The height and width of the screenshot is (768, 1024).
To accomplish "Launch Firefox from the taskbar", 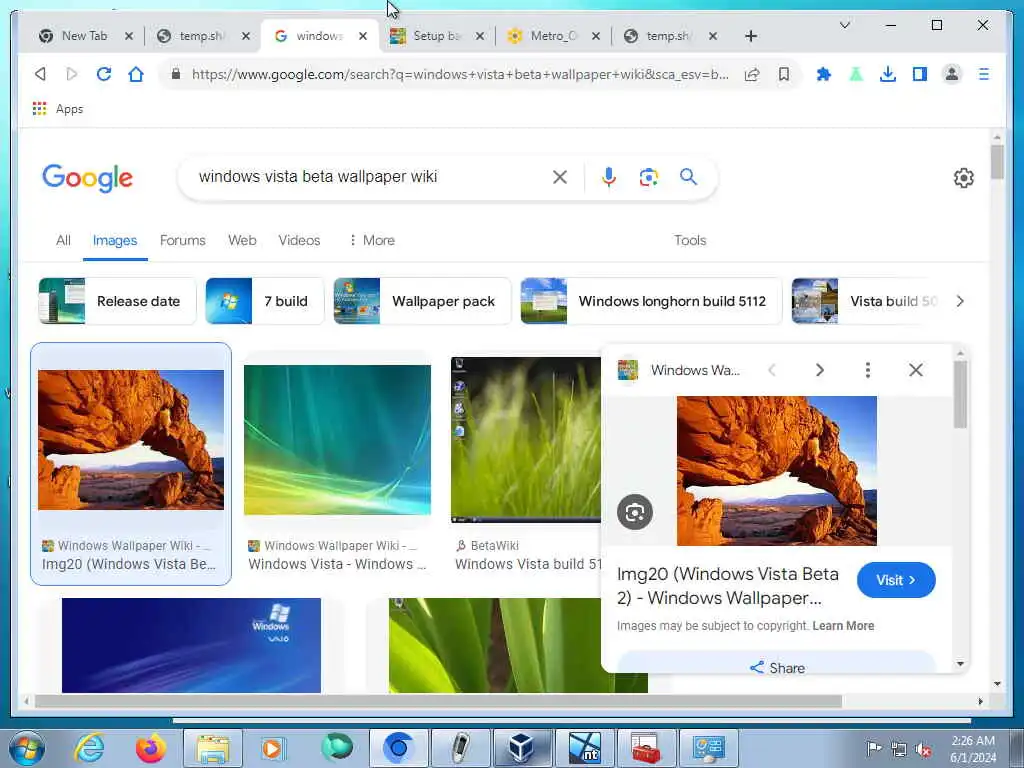I will [151, 748].
